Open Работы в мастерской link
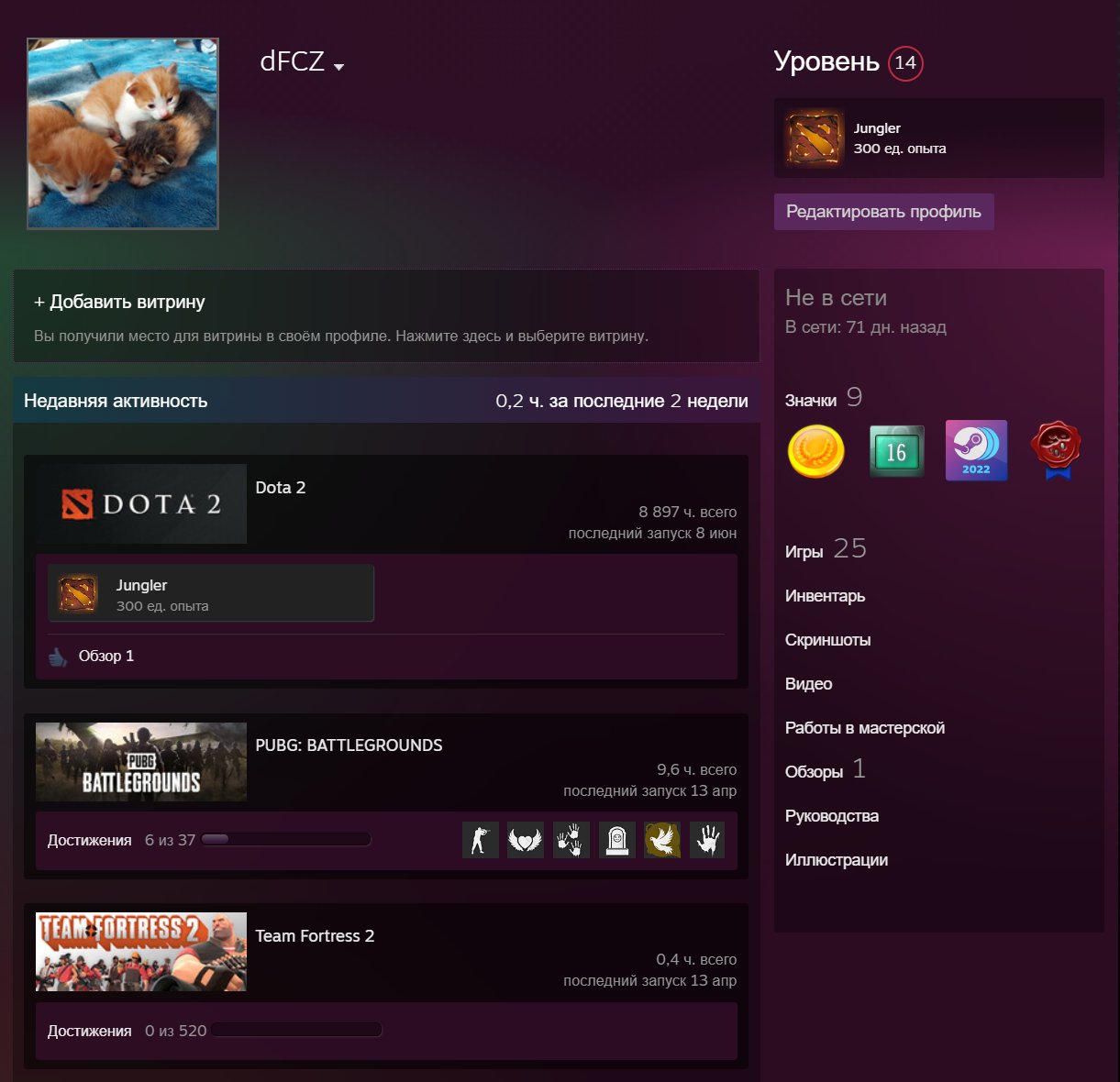1120x1082 pixels. 864,728
